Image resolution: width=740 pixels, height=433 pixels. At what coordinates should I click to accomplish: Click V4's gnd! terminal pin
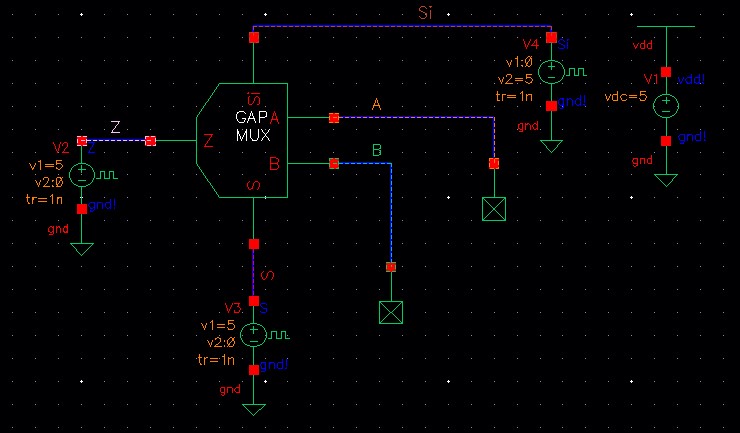pyautogui.click(x=551, y=106)
